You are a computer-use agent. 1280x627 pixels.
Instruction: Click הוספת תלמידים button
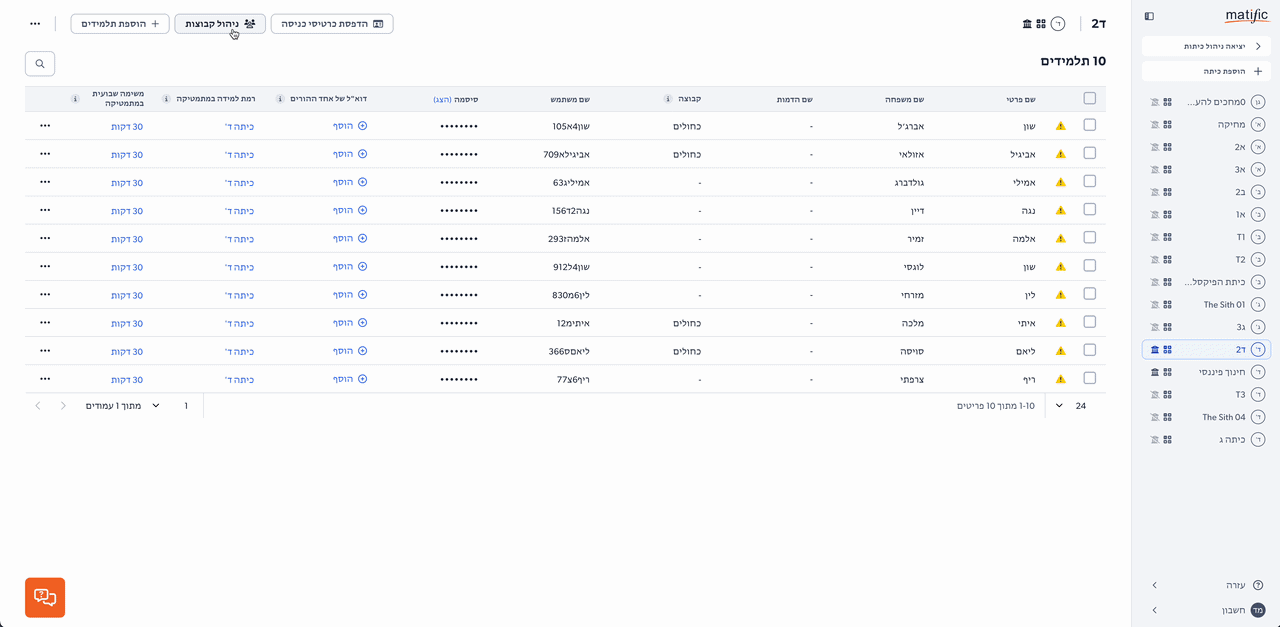pos(120,24)
